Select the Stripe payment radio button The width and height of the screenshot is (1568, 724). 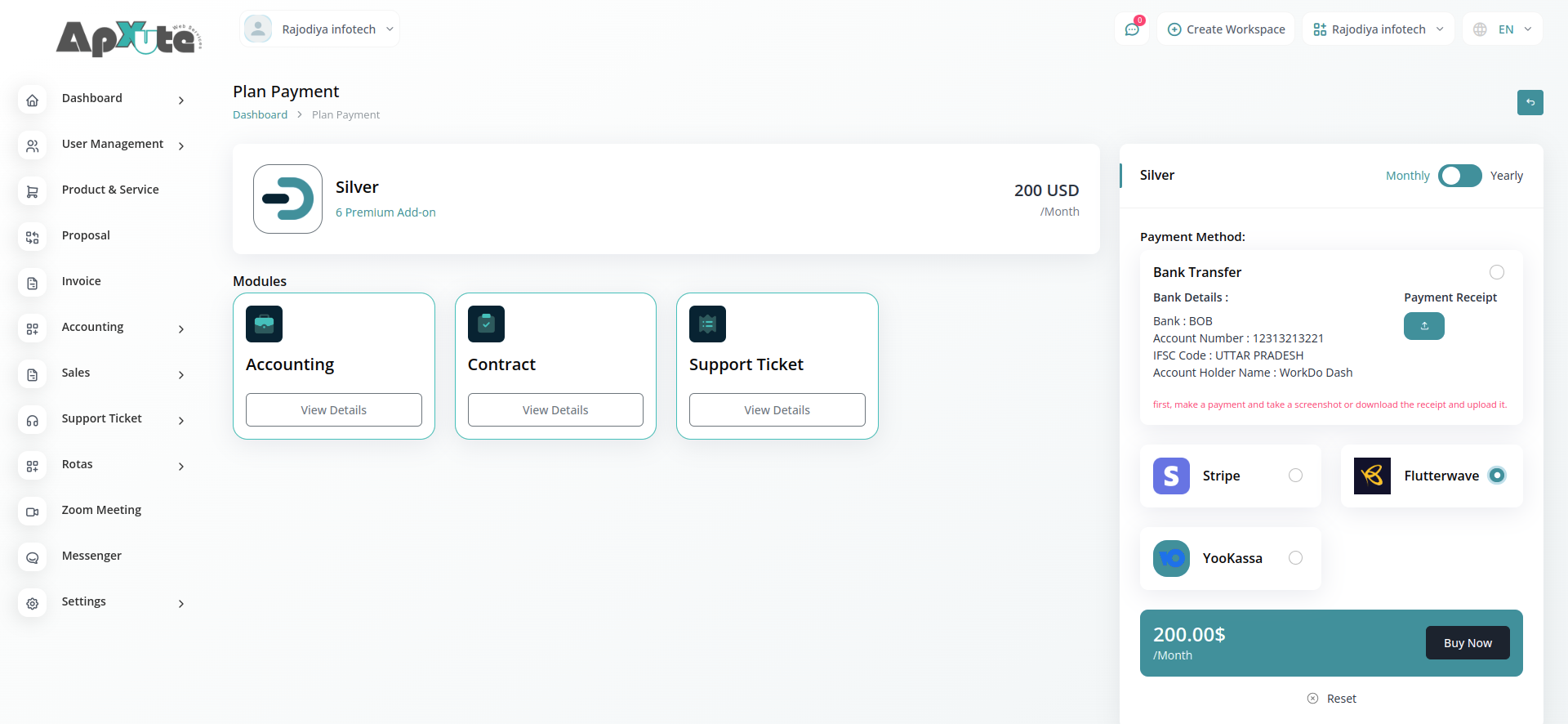[x=1295, y=476]
